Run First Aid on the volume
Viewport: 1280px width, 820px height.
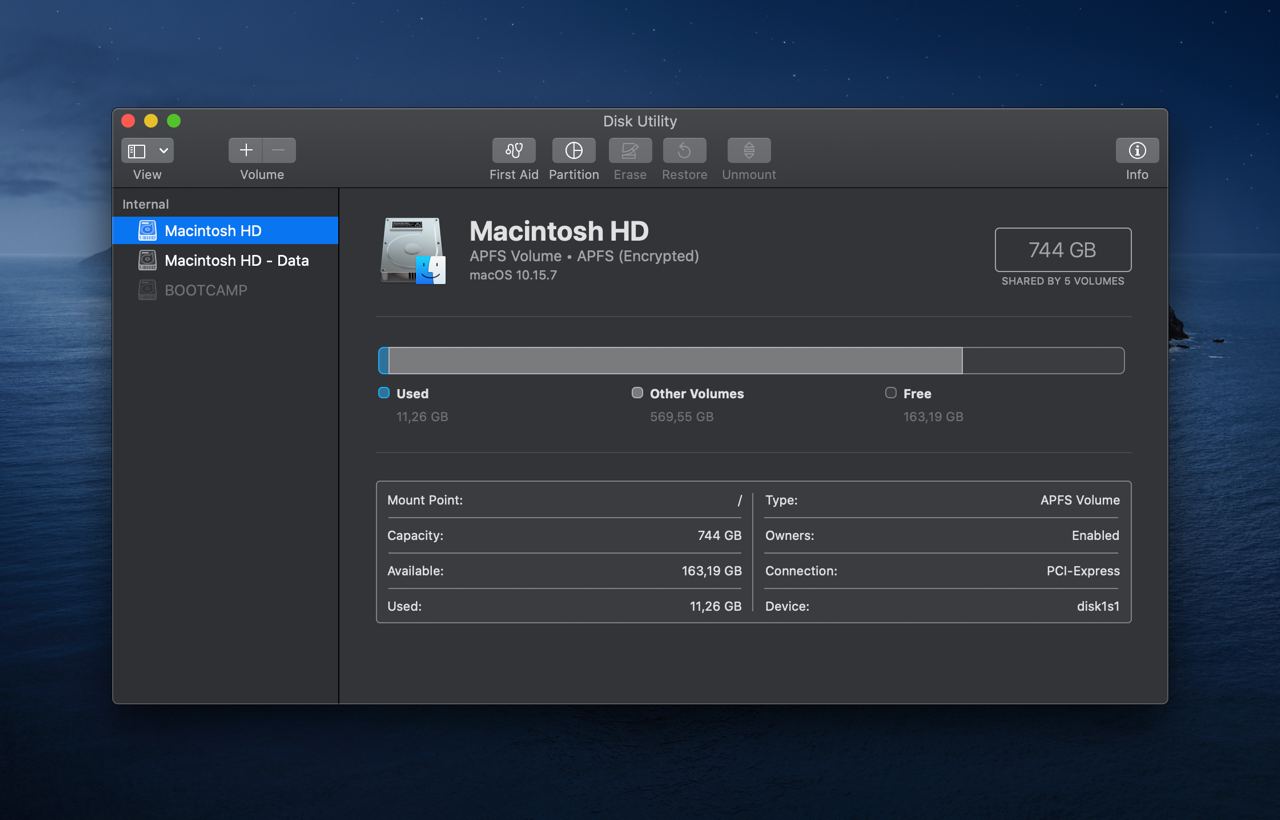514,150
